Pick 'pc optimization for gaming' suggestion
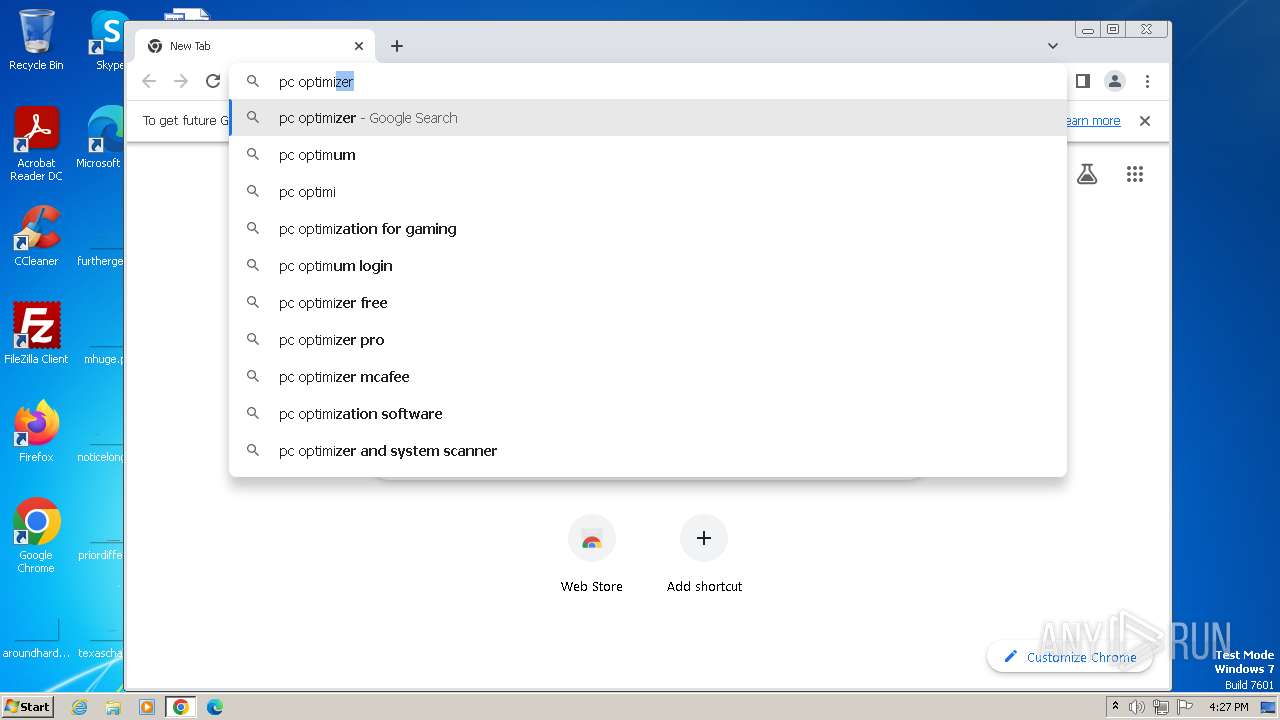Image resolution: width=1280 pixels, height=720 pixels. coord(648,229)
